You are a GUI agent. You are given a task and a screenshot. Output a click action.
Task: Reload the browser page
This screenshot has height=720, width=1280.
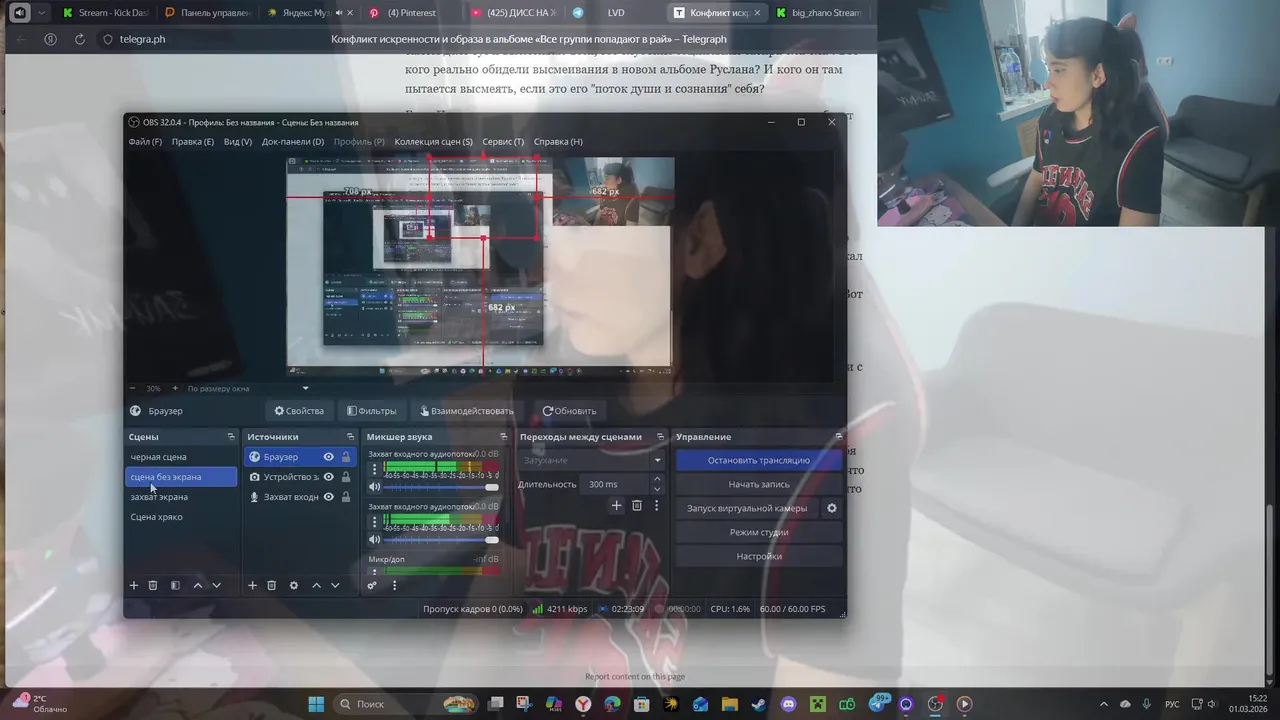point(79,39)
